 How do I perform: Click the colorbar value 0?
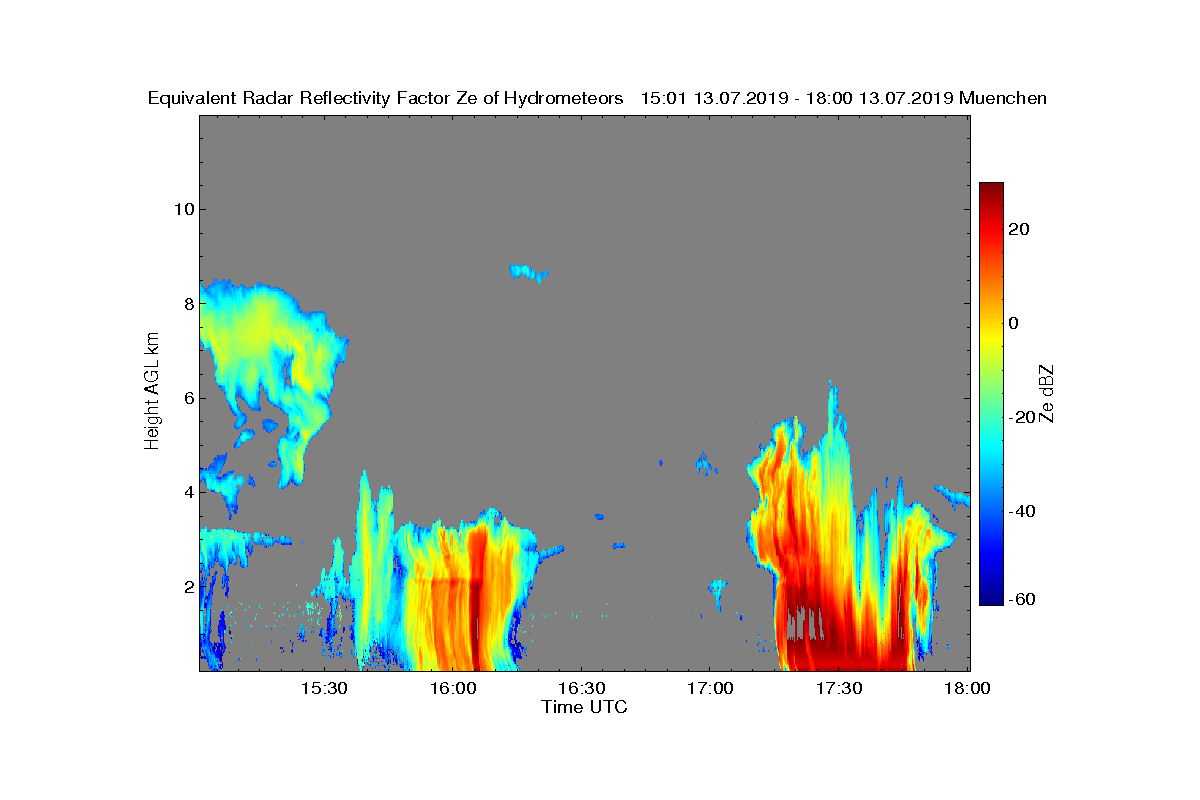pyautogui.click(x=1014, y=323)
